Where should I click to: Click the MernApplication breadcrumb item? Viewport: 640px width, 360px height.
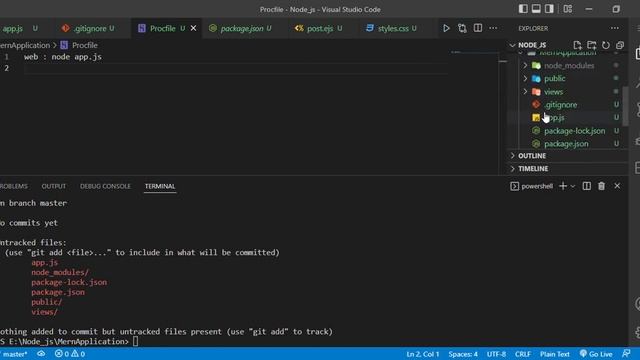[x=25, y=45]
